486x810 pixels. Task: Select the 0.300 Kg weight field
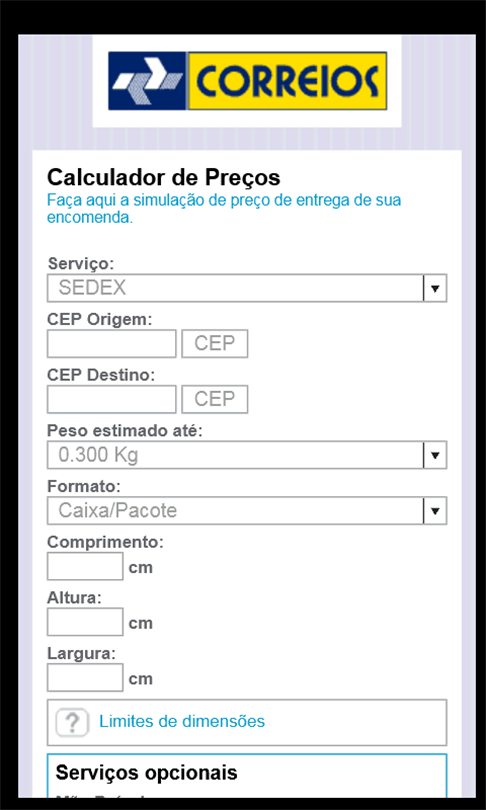tap(247, 455)
